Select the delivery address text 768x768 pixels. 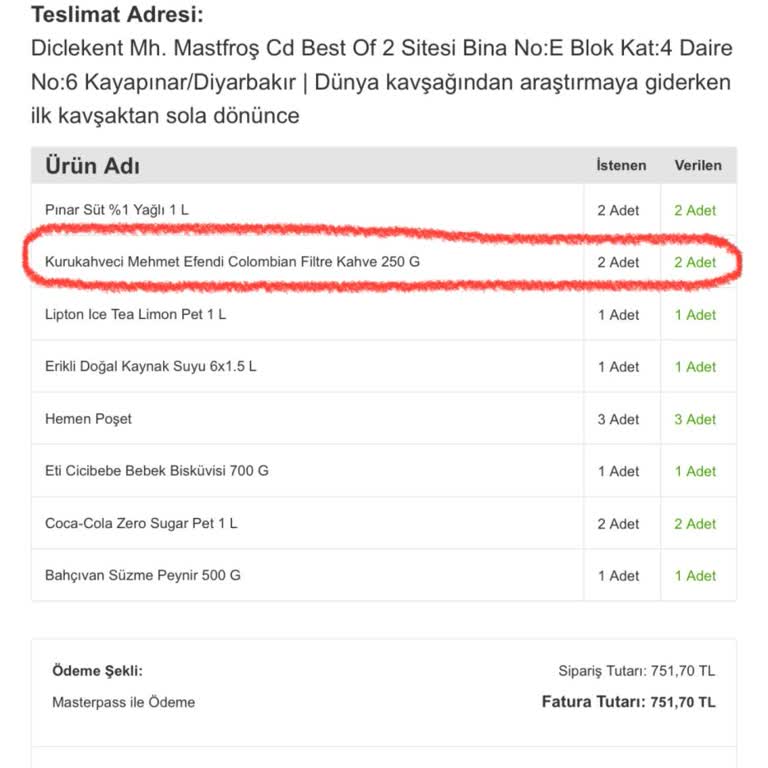pyautogui.click(x=382, y=82)
